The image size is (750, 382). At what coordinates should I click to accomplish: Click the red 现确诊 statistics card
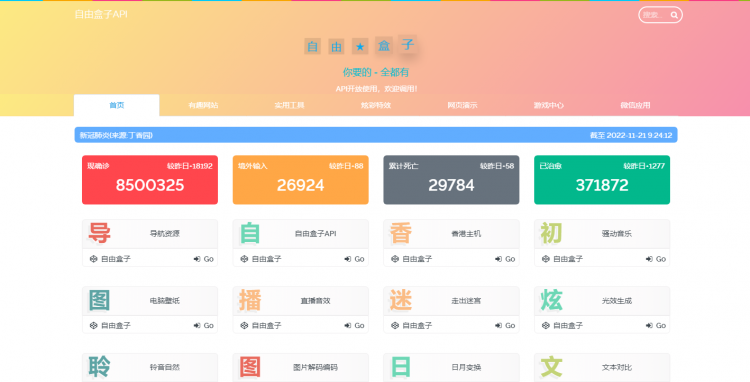[x=150, y=180]
